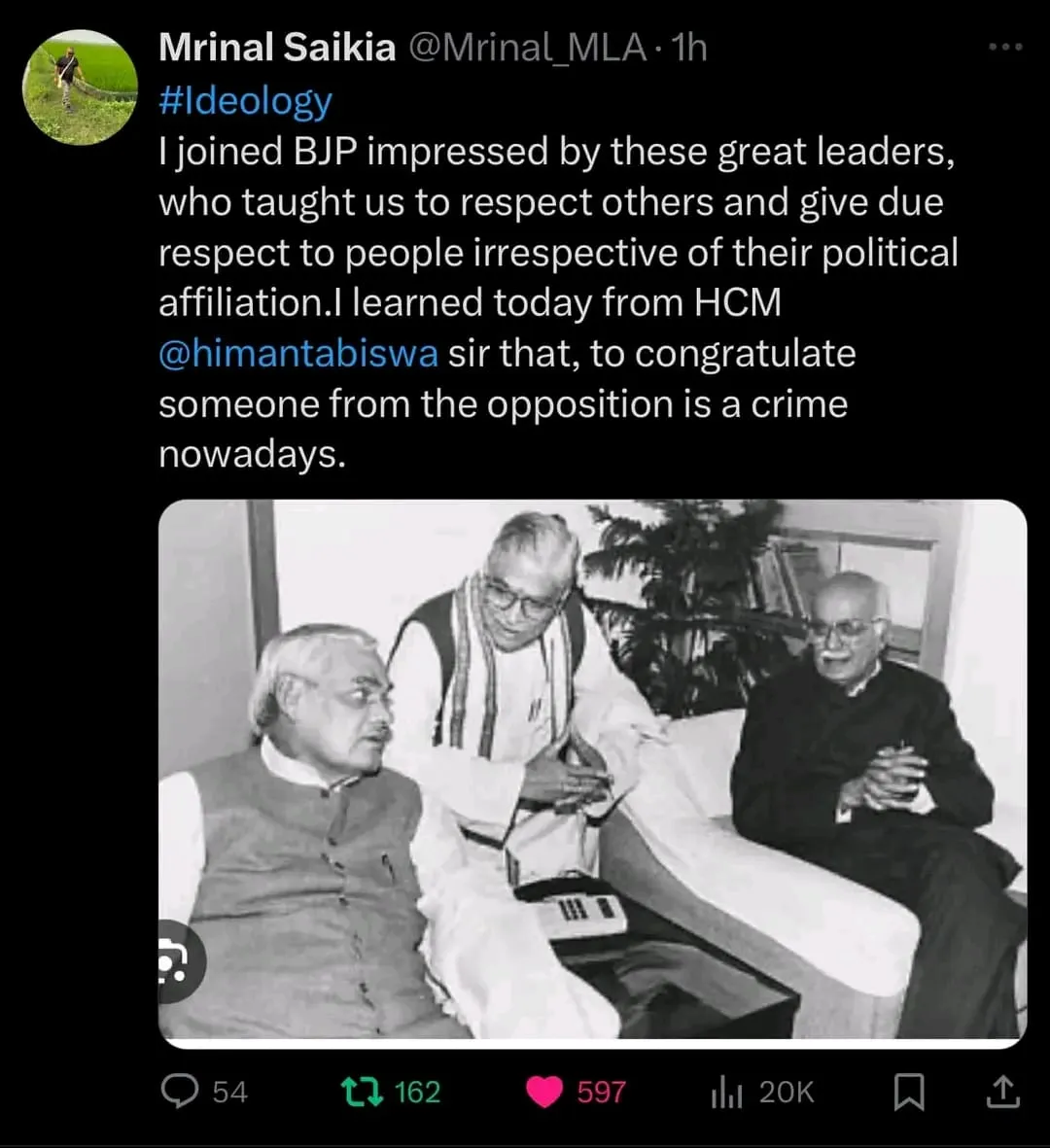
Task: Open the #Ideology hashtag
Action: pos(245,100)
